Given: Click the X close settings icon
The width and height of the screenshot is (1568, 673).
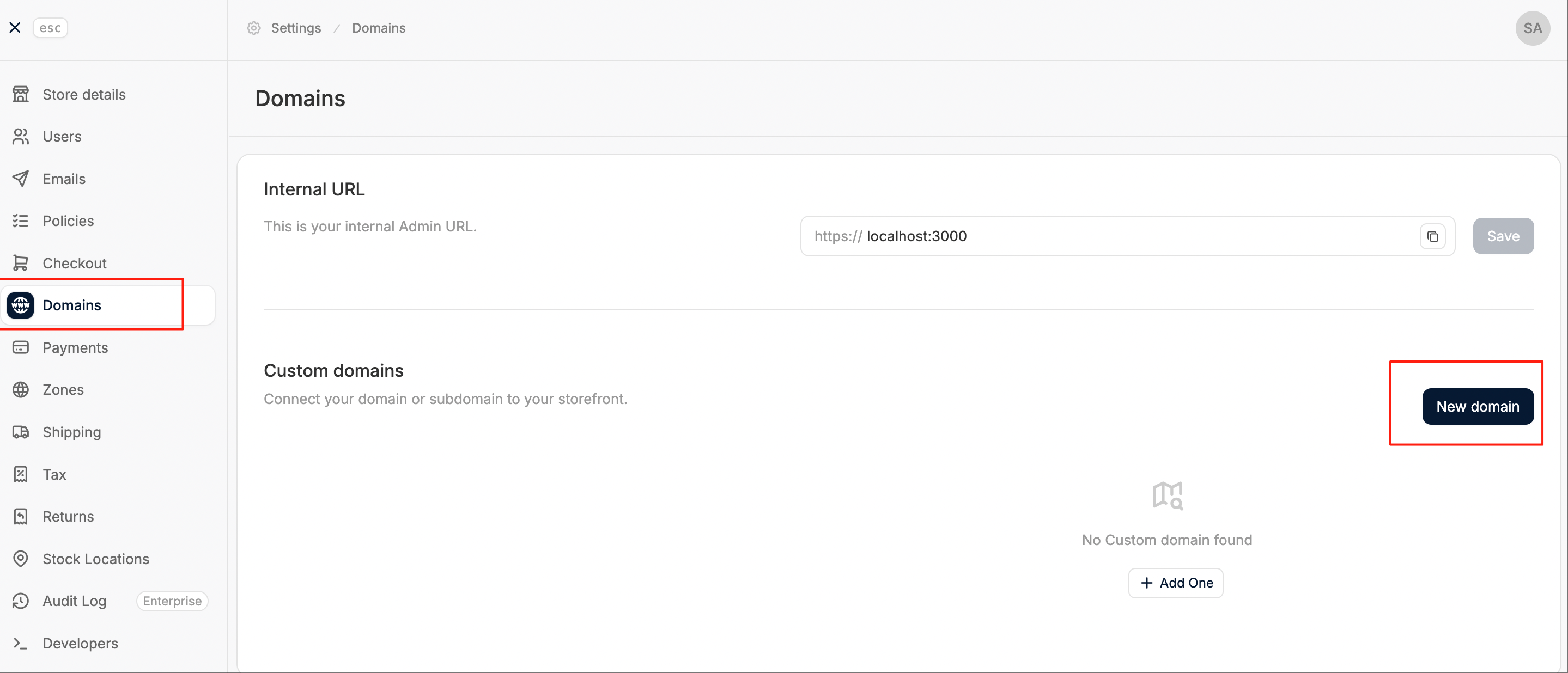Looking at the screenshot, I should [x=15, y=28].
